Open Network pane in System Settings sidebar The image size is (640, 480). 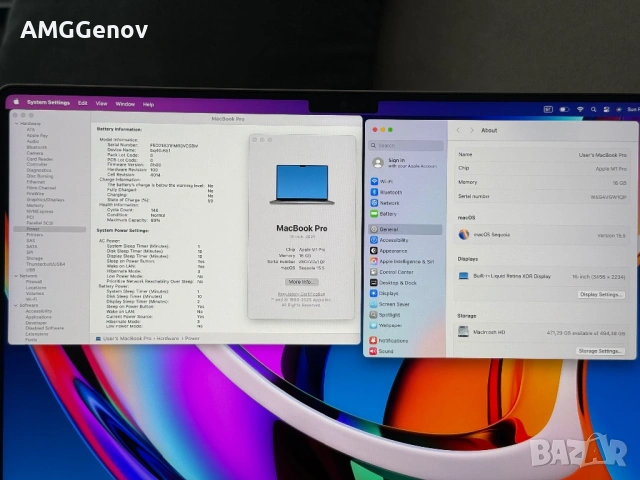coord(405,203)
